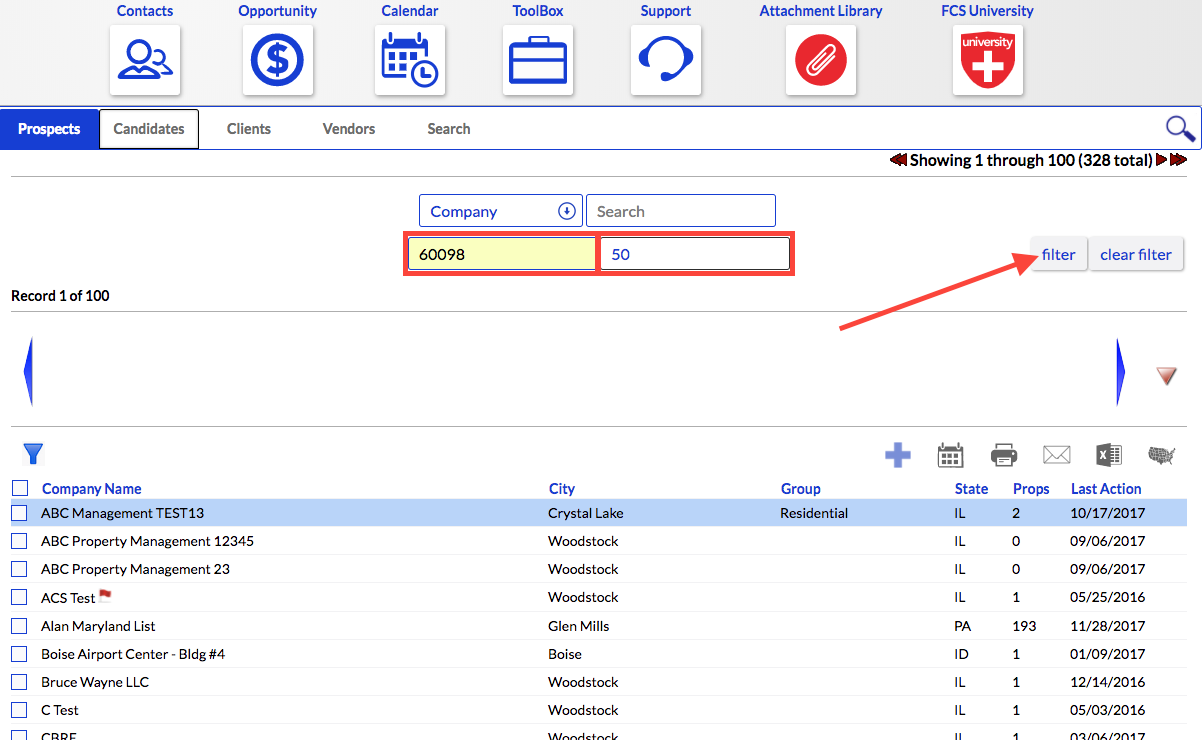
Task: Open the ToolBox briefcase icon
Action: tap(538, 60)
